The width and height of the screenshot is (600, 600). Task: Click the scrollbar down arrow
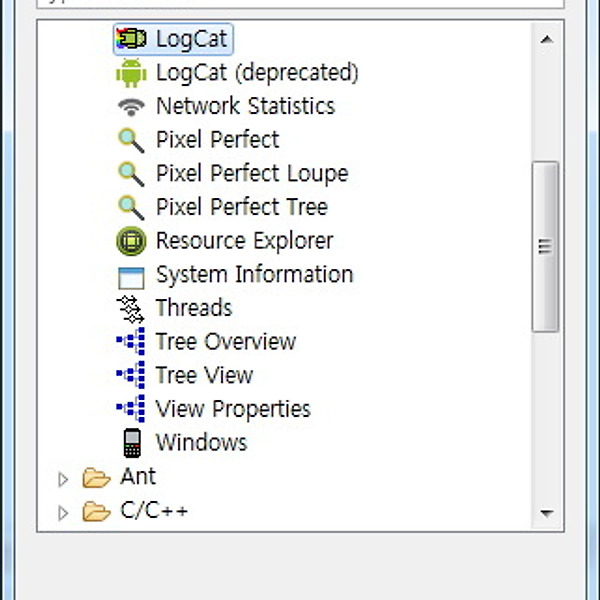545,512
